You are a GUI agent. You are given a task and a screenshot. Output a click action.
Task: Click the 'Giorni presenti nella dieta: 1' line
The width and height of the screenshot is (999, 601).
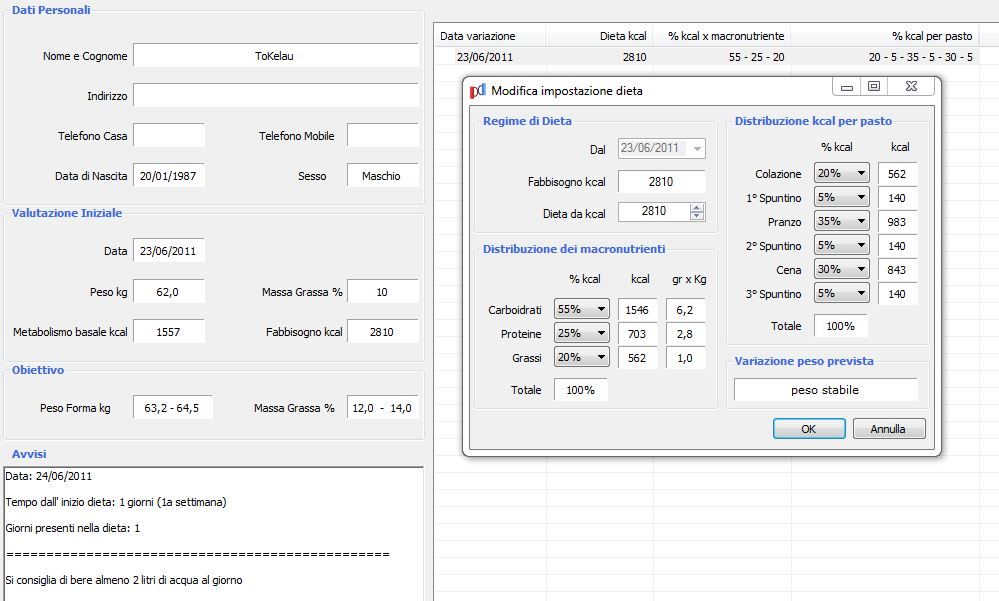(73, 528)
